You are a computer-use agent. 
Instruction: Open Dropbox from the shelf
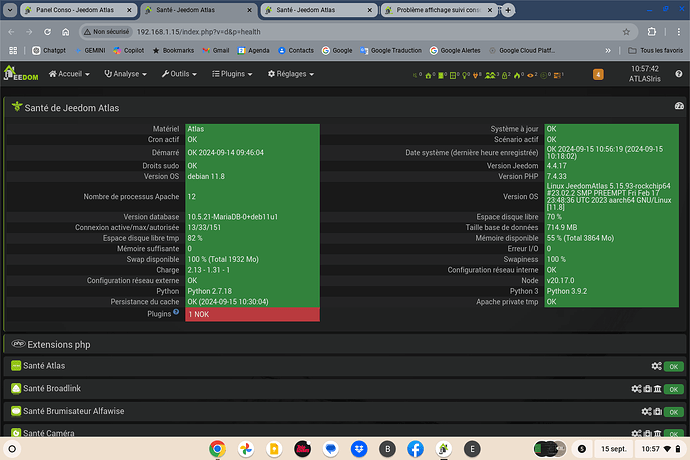point(359,449)
